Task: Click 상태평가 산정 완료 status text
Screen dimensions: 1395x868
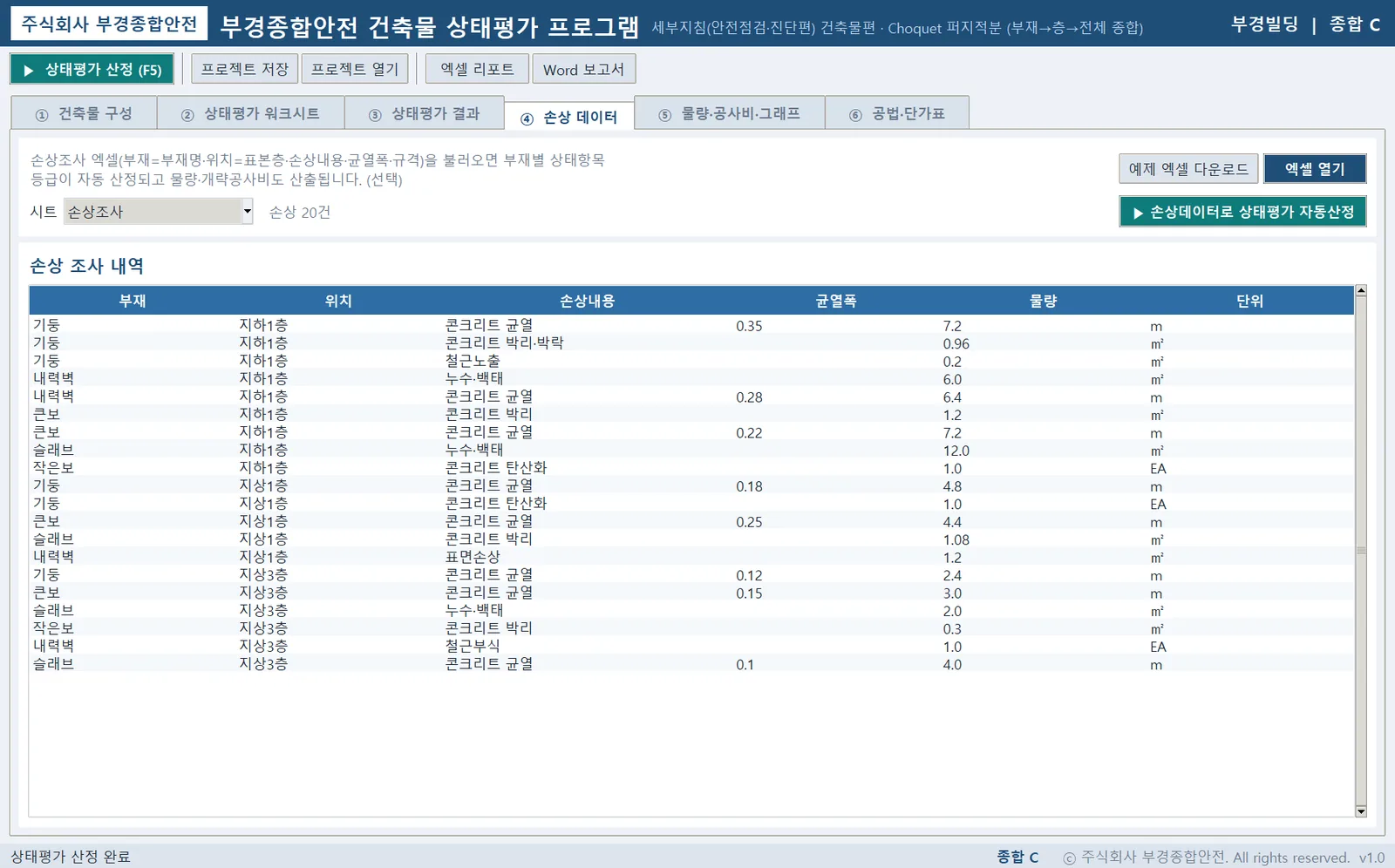Action: pos(71,857)
